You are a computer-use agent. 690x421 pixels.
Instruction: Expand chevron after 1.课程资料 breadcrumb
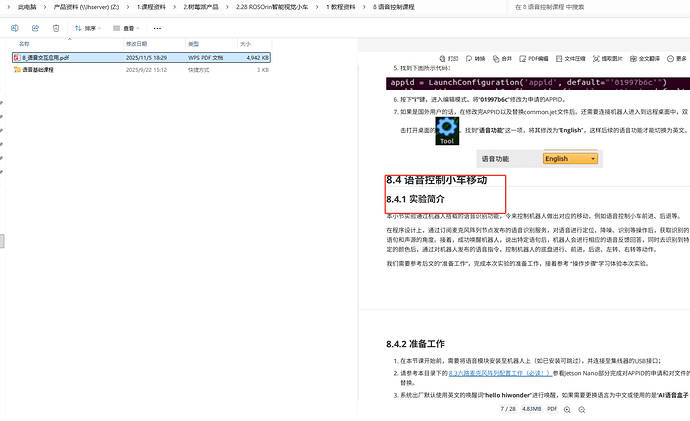point(175,7)
